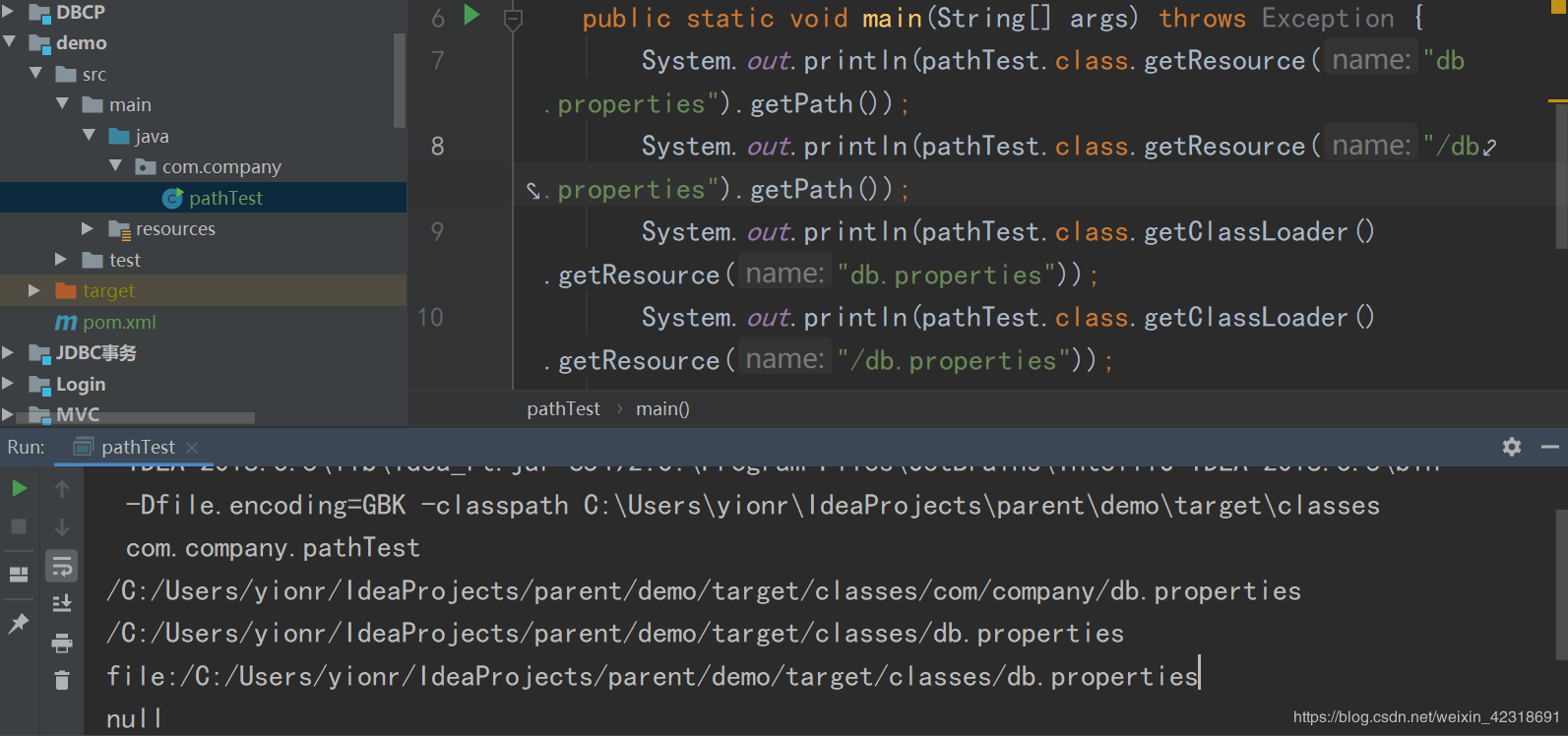Click "-Dfile.encoding=GBK" console text
This screenshot has height=736, width=1568.
point(266,506)
